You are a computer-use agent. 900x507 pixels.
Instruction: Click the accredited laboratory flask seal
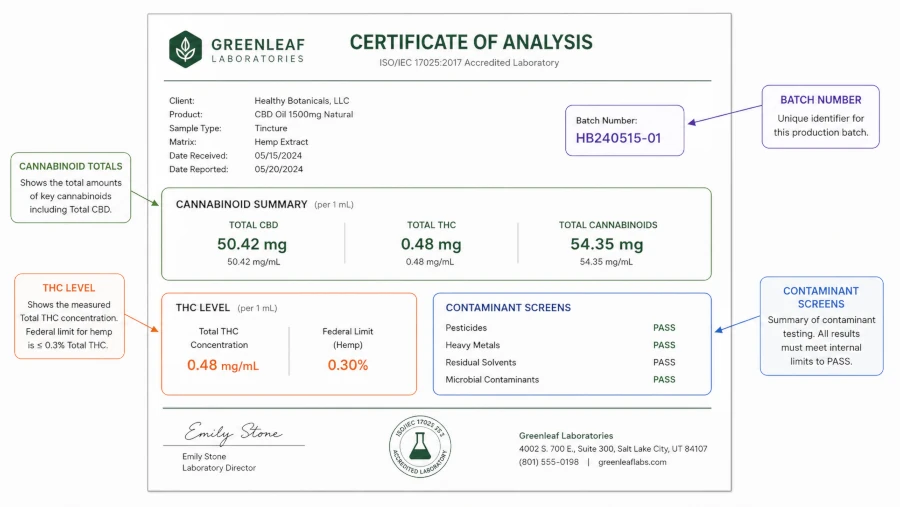[x=420, y=446]
